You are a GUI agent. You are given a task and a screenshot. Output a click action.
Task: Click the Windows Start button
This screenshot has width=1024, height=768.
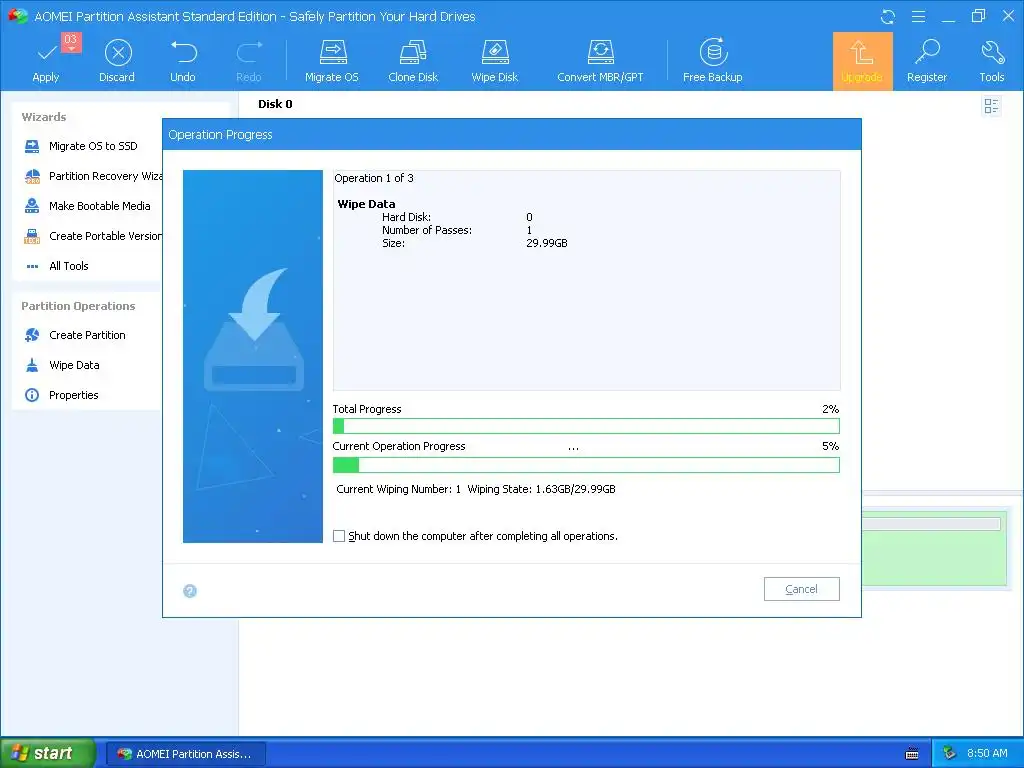(47, 753)
